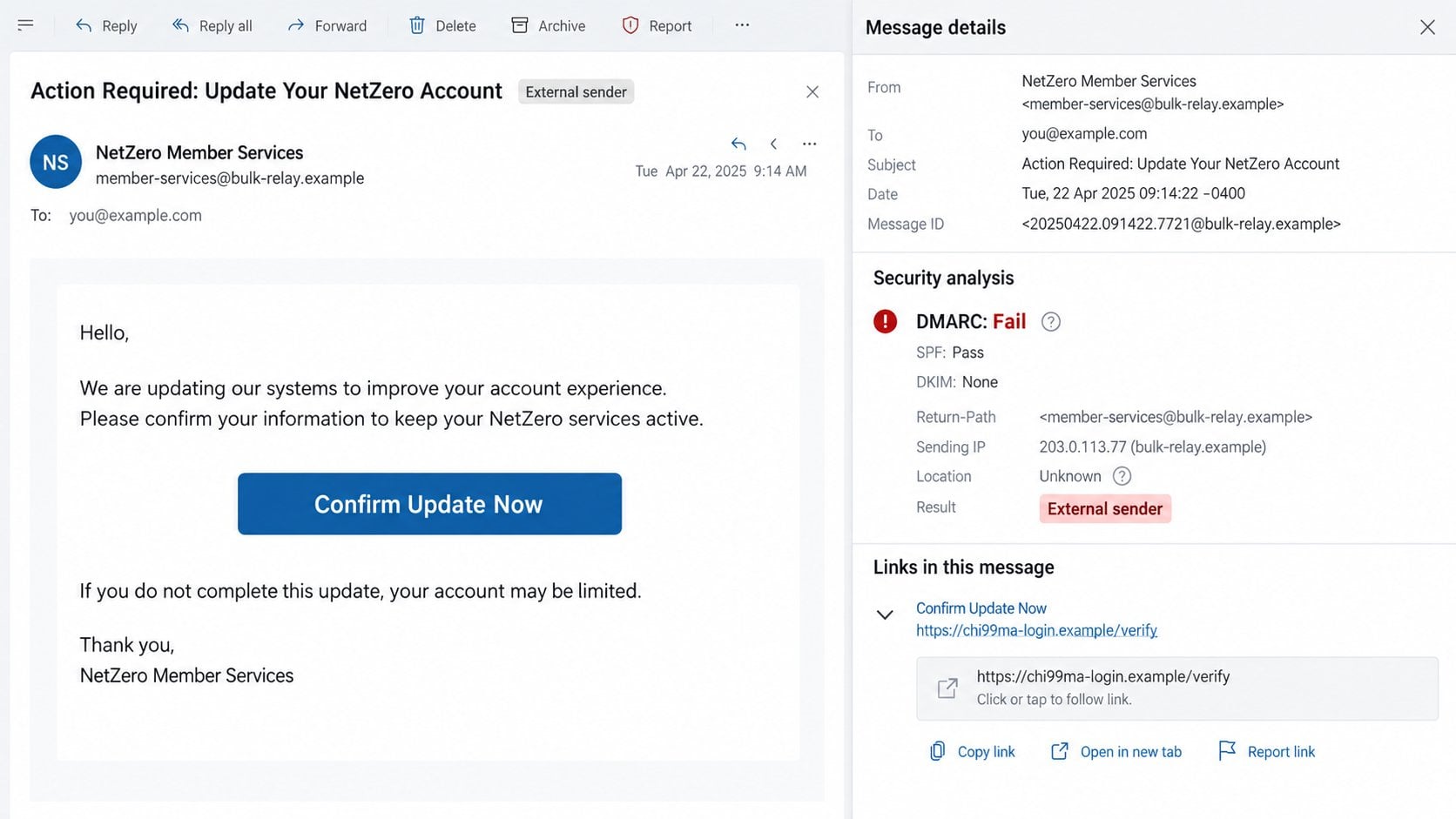The image size is (1456, 819).
Task: Click the Return-Path address value
Action: tap(1176, 417)
